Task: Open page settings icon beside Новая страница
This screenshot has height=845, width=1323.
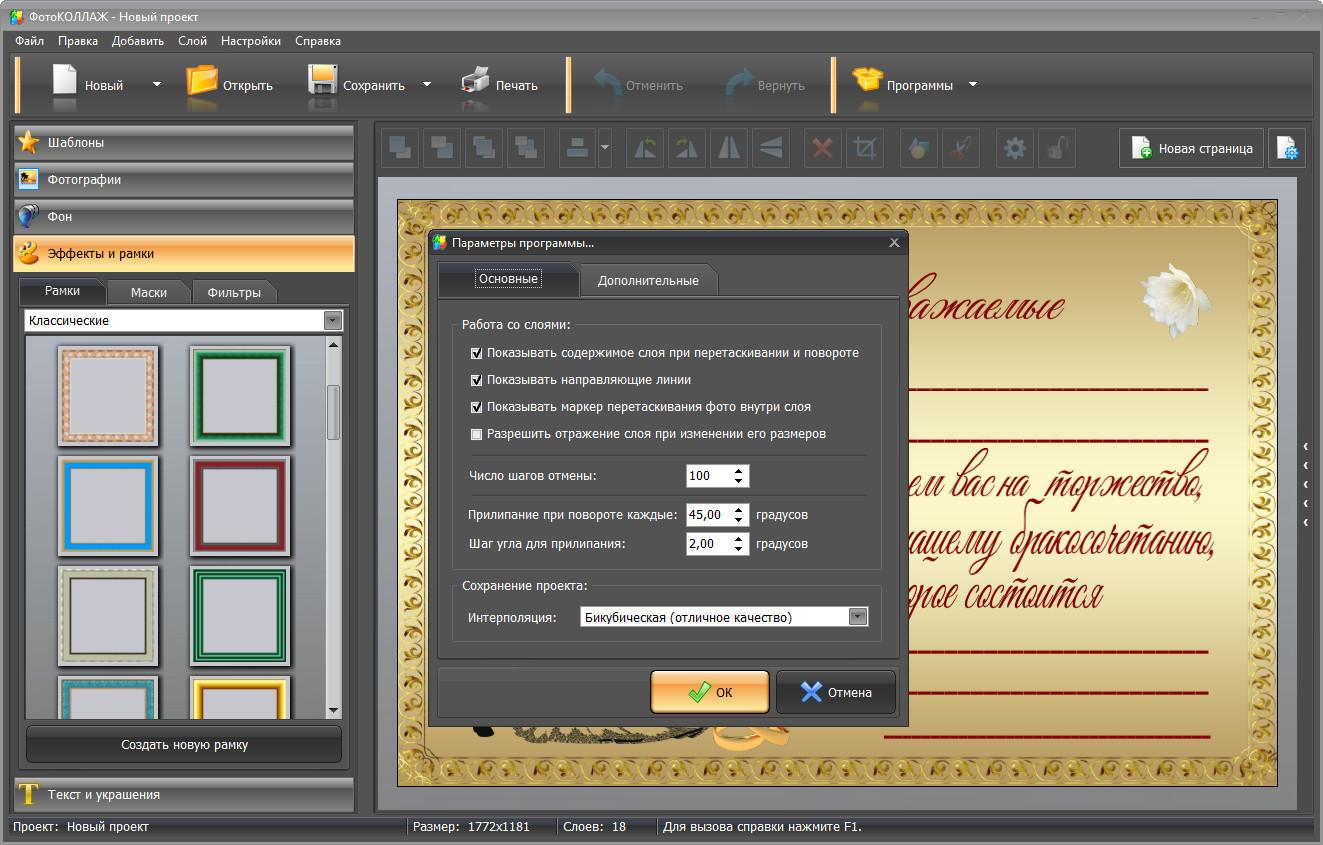Action: coord(1286,149)
